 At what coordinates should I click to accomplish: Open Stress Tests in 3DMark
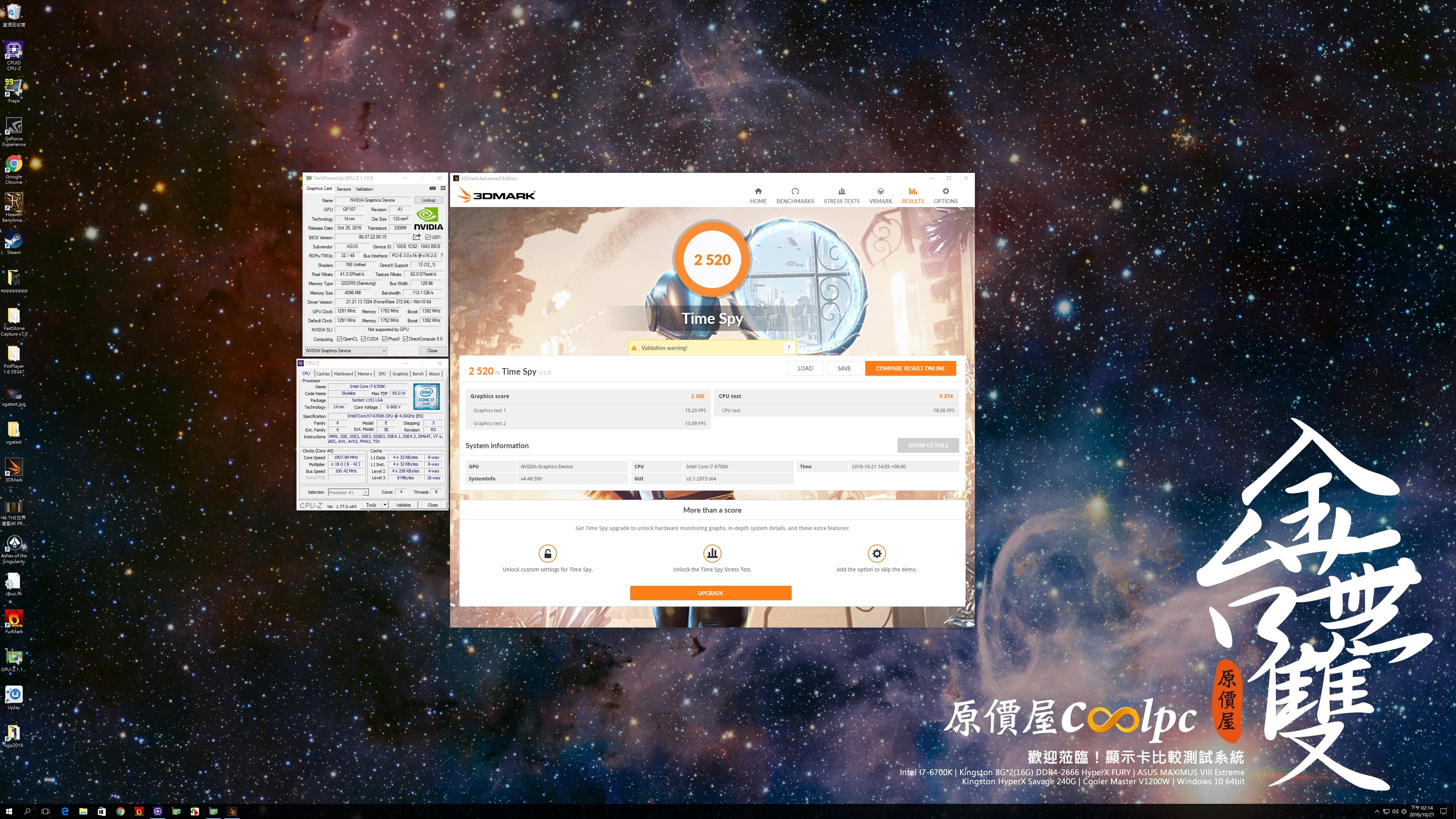click(x=841, y=196)
